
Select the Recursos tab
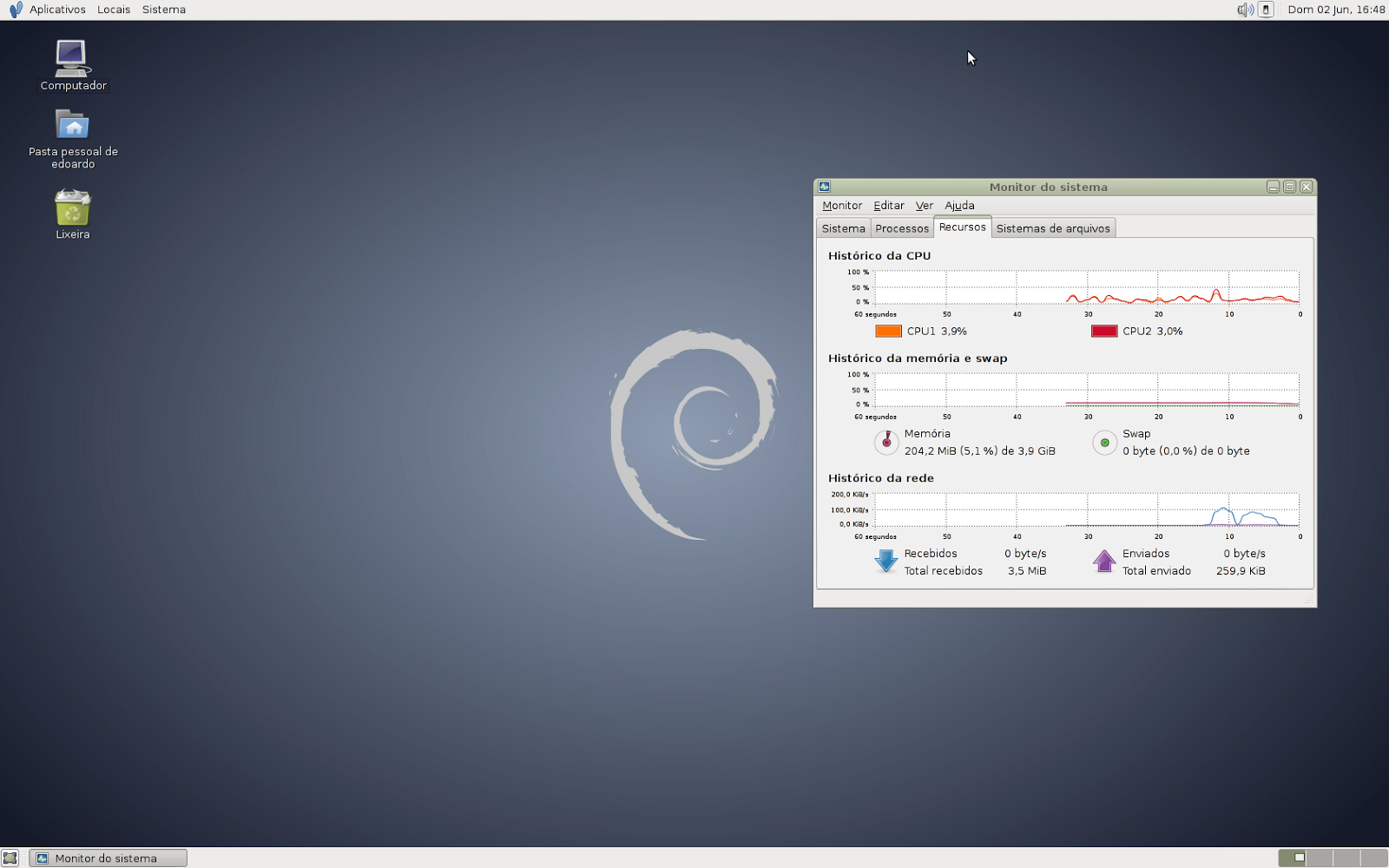coord(963,227)
